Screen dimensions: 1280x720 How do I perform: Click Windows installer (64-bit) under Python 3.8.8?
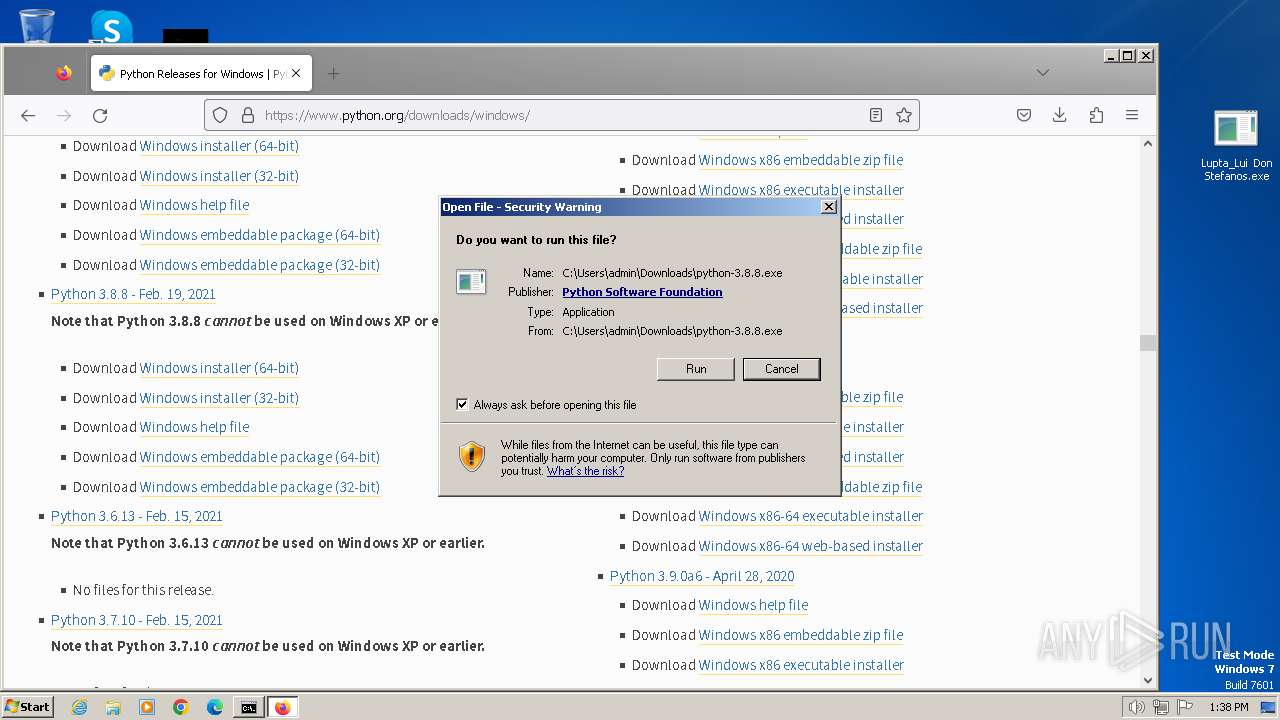(x=219, y=368)
